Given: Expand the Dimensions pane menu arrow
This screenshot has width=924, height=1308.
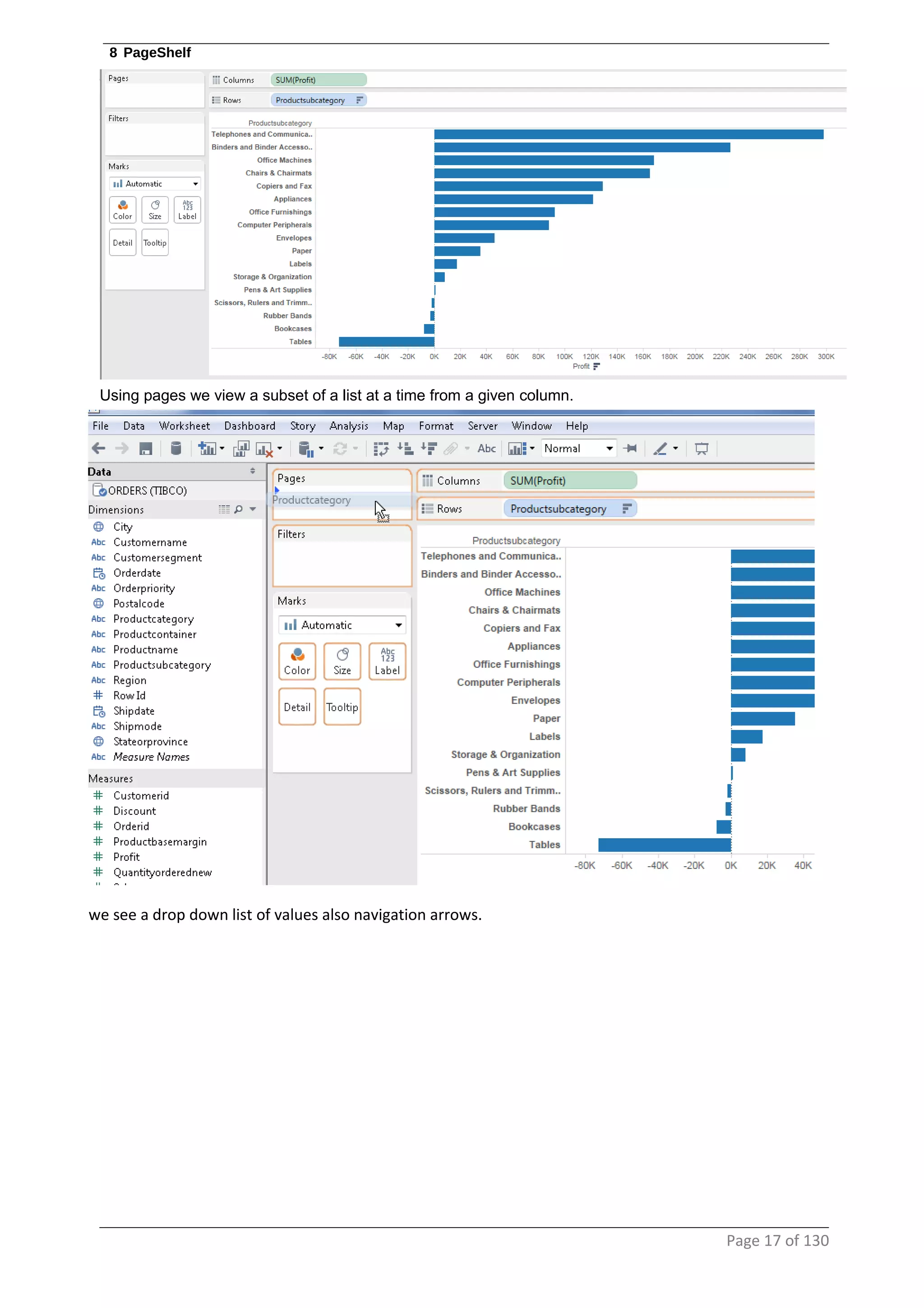Looking at the screenshot, I should 253,509.
